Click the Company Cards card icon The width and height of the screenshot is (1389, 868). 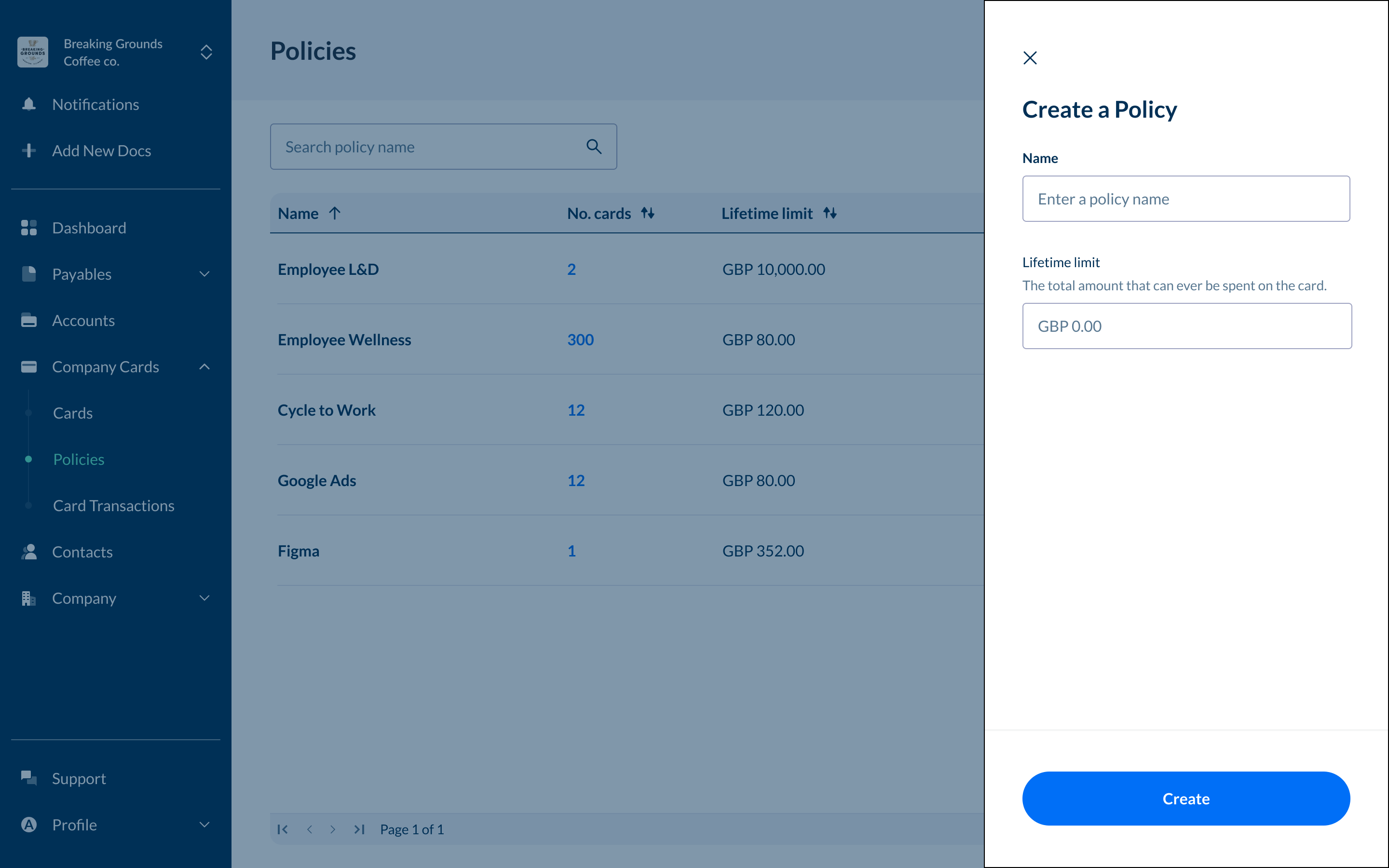29,366
